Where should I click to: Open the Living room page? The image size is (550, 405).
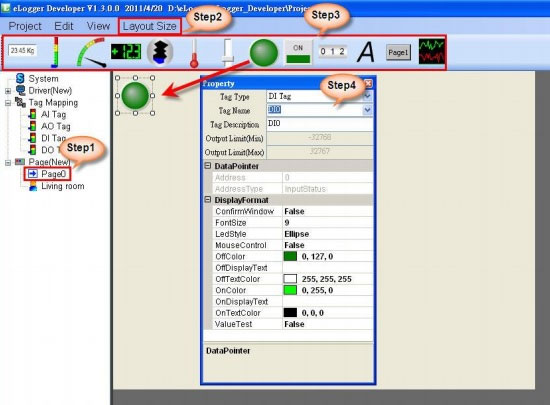(63, 186)
